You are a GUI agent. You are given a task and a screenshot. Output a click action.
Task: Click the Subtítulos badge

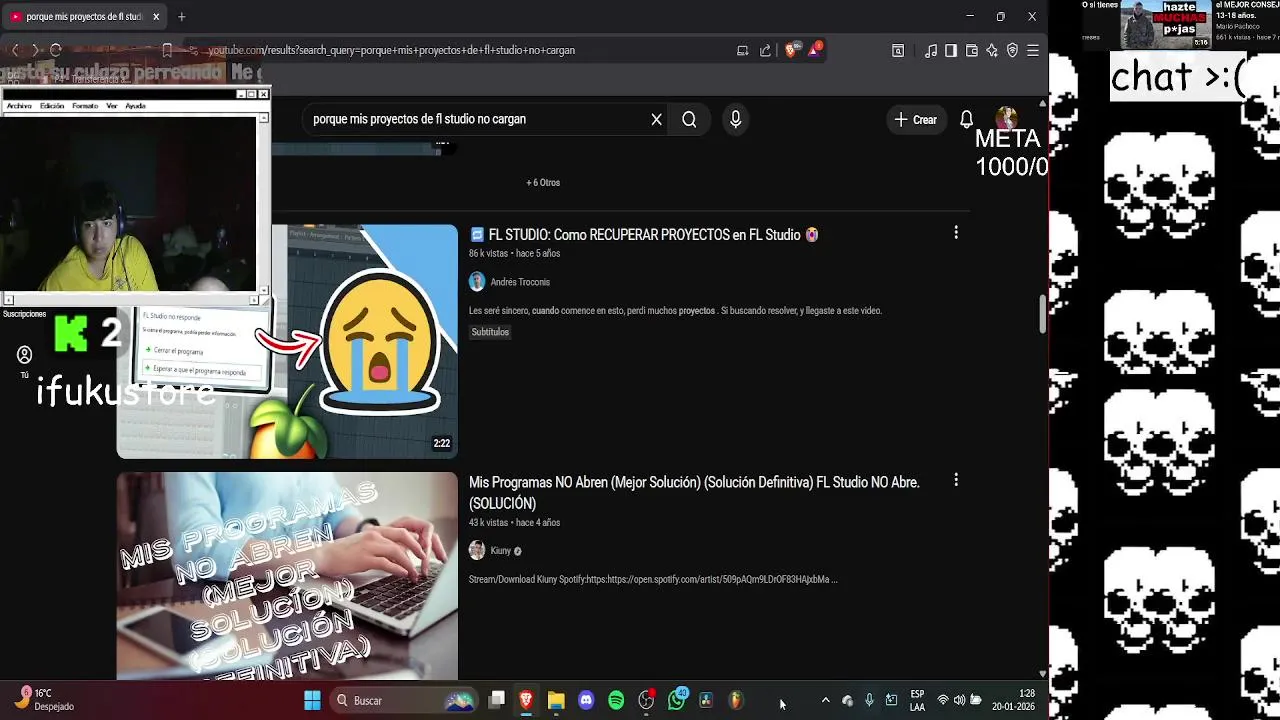[x=490, y=332]
